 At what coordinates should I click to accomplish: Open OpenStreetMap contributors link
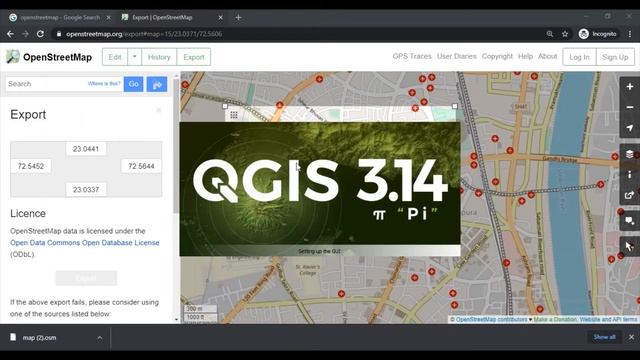coord(491,320)
